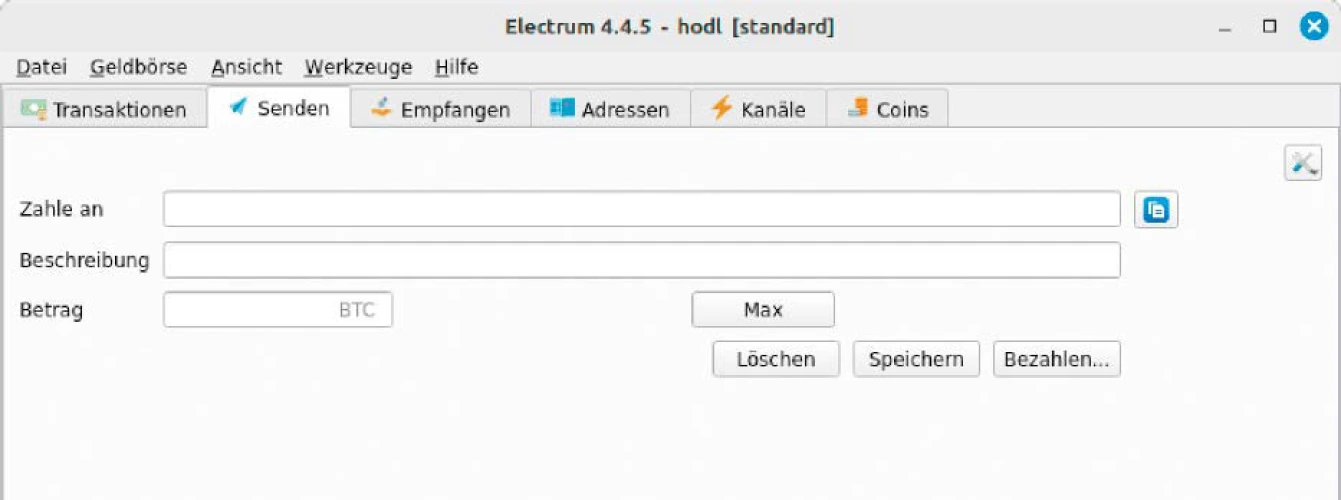Select the Coins tab
The image size is (1341, 500).
pos(887,109)
